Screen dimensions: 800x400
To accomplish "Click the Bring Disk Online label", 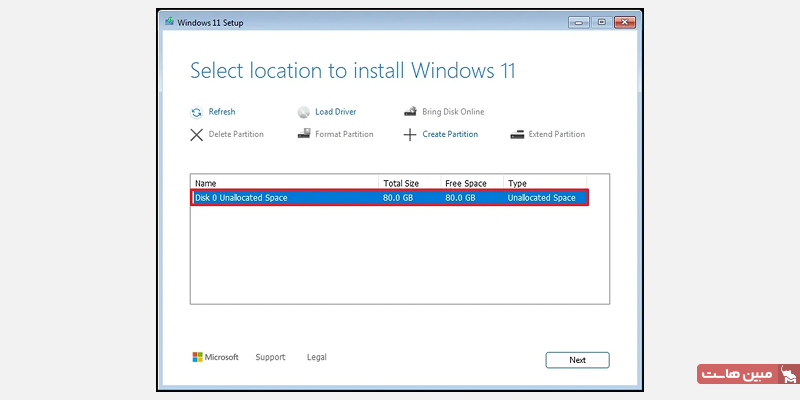I will (x=453, y=112).
